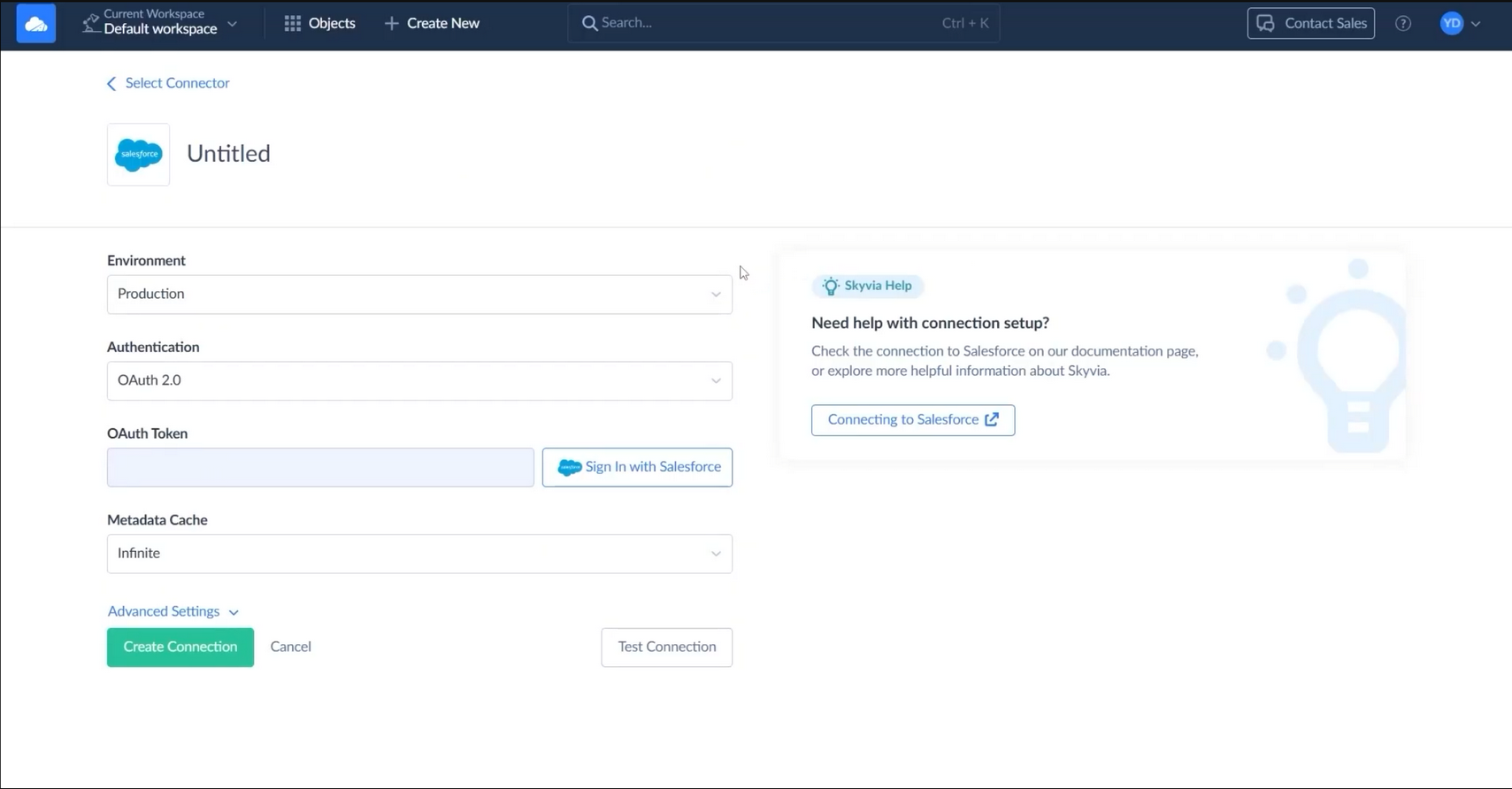The width and height of the screenshot is (1512, 789).
Task: Open the Current Workspace selector
Action: [x=160, y=22]
